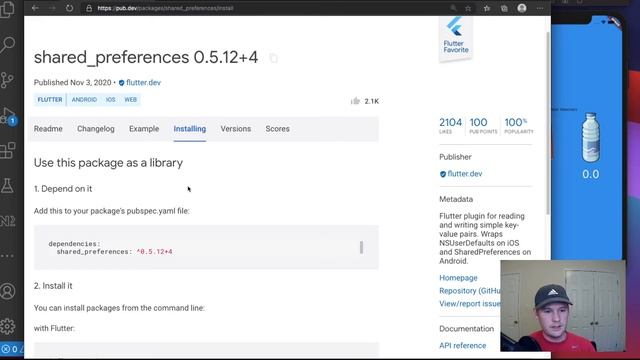Viewport: 640px width, 360px height.
Task: Open the Testing flask icon
Action: (x=7, y=186)
